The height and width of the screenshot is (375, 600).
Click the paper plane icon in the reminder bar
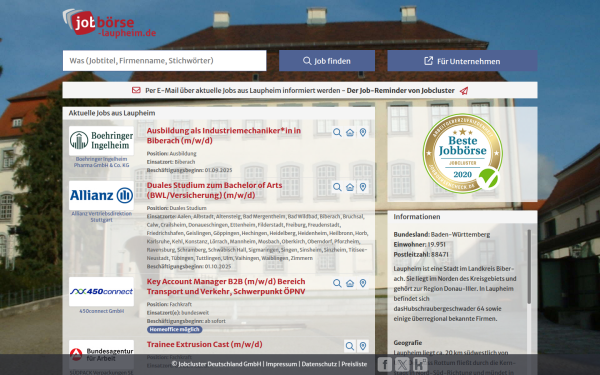click(x=464, y=91)
